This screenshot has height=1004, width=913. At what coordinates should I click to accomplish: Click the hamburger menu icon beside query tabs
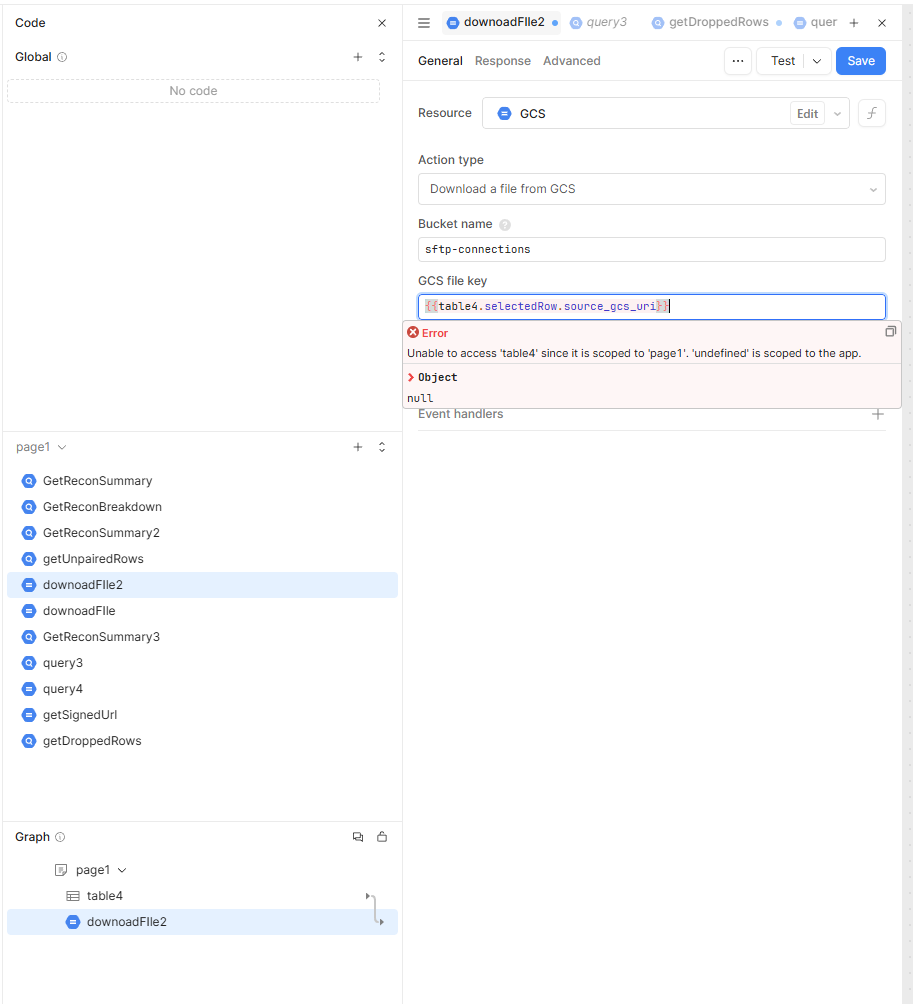click(x=424, y=23)
